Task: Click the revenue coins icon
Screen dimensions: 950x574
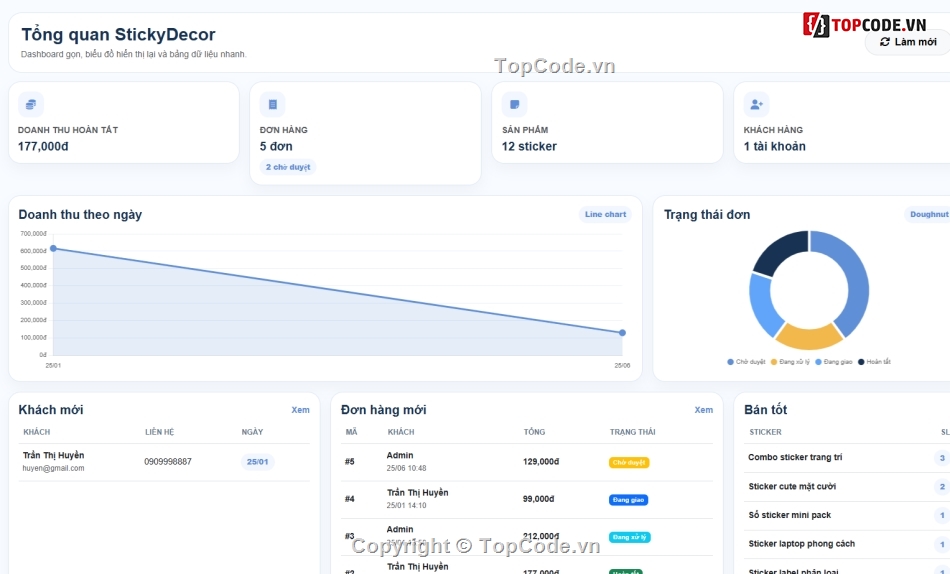Action: click(31, 105)
